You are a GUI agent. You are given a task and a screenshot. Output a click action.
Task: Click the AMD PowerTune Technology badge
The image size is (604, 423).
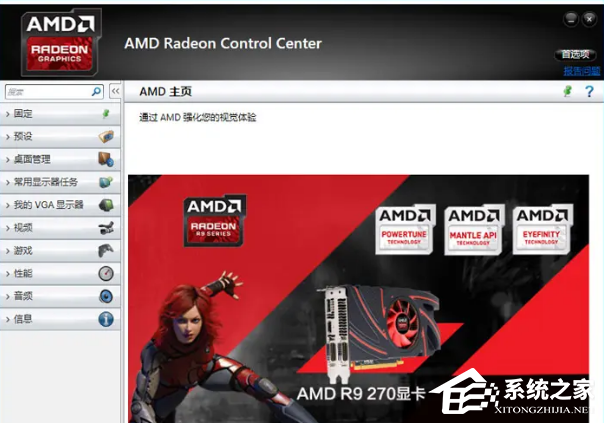pos(404,230)
